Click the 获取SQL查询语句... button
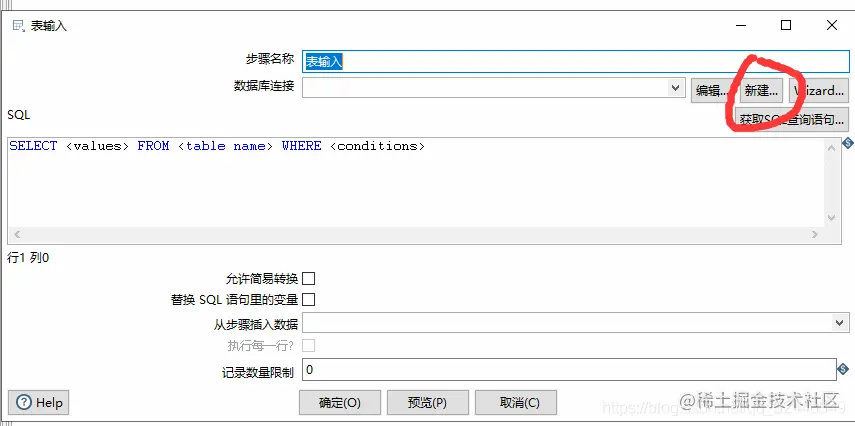Screen dimensions: 855x426 pyautogui.click(x=792, y=119)
